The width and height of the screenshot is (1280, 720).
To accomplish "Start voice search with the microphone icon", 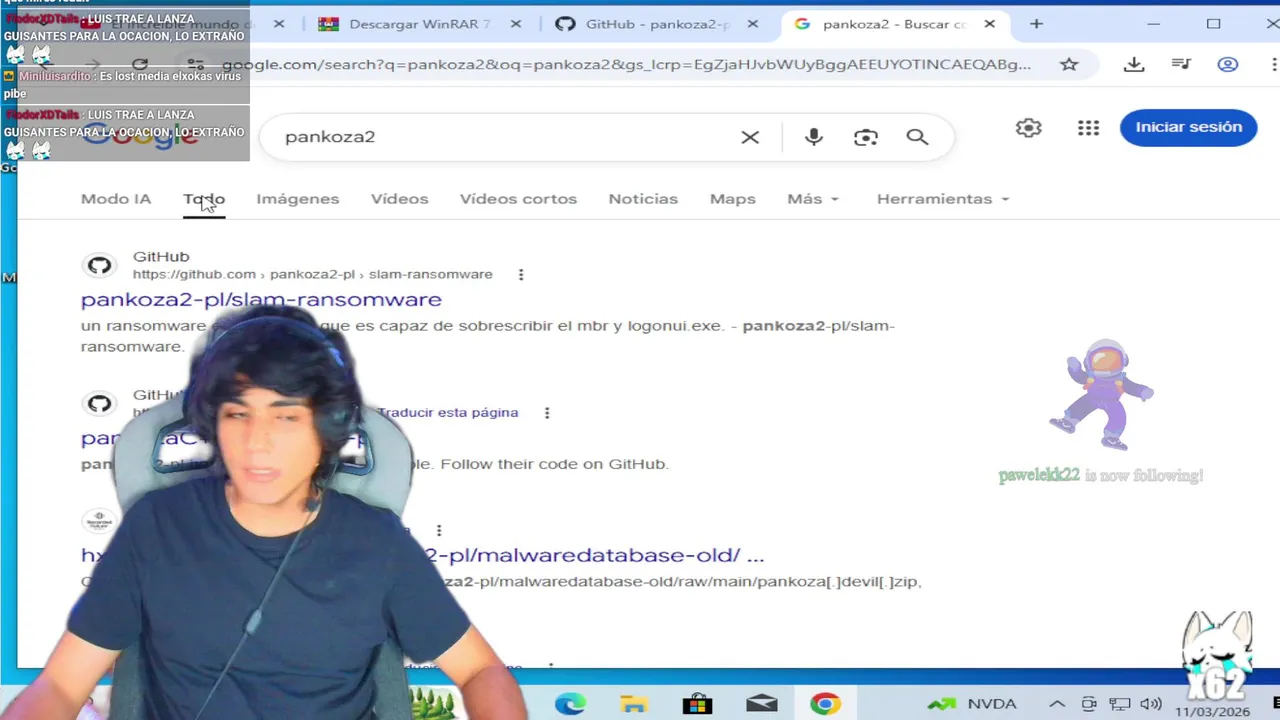I will tap(814, 137).
